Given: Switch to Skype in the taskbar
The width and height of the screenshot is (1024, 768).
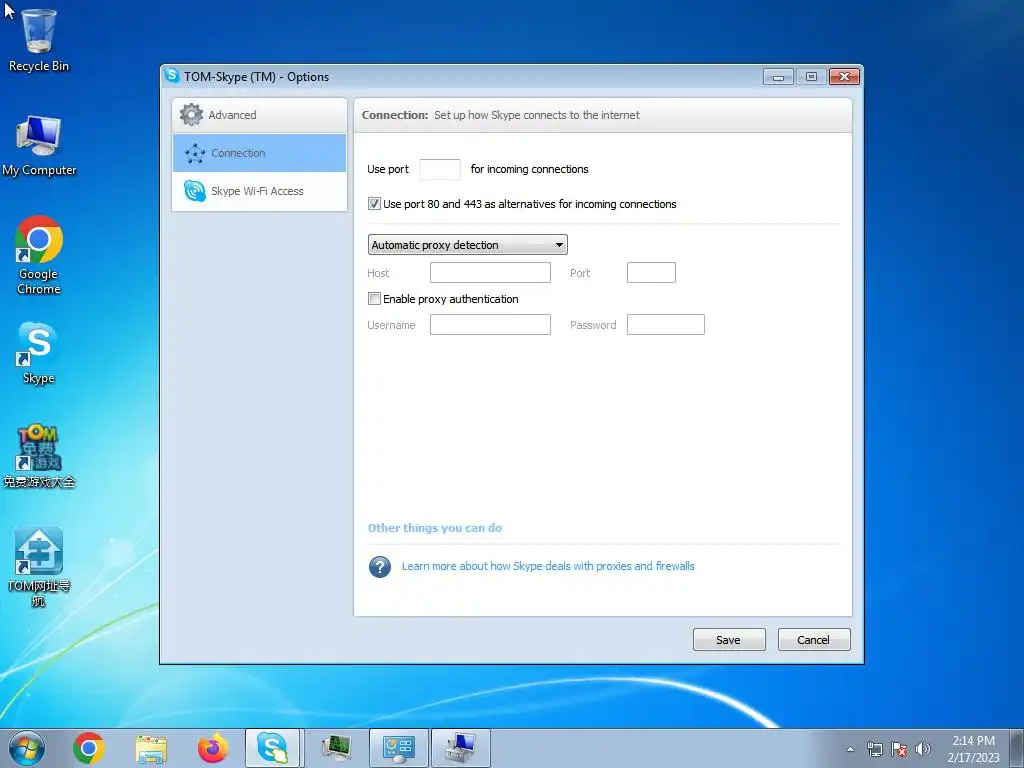Looking at the screenshot, I should (x=272, y=748).
